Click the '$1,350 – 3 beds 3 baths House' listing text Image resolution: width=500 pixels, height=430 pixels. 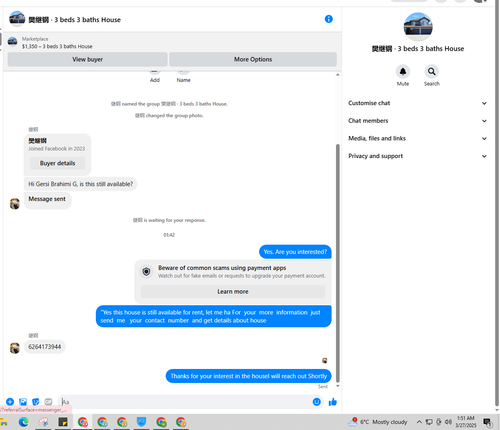click(57, 46)
